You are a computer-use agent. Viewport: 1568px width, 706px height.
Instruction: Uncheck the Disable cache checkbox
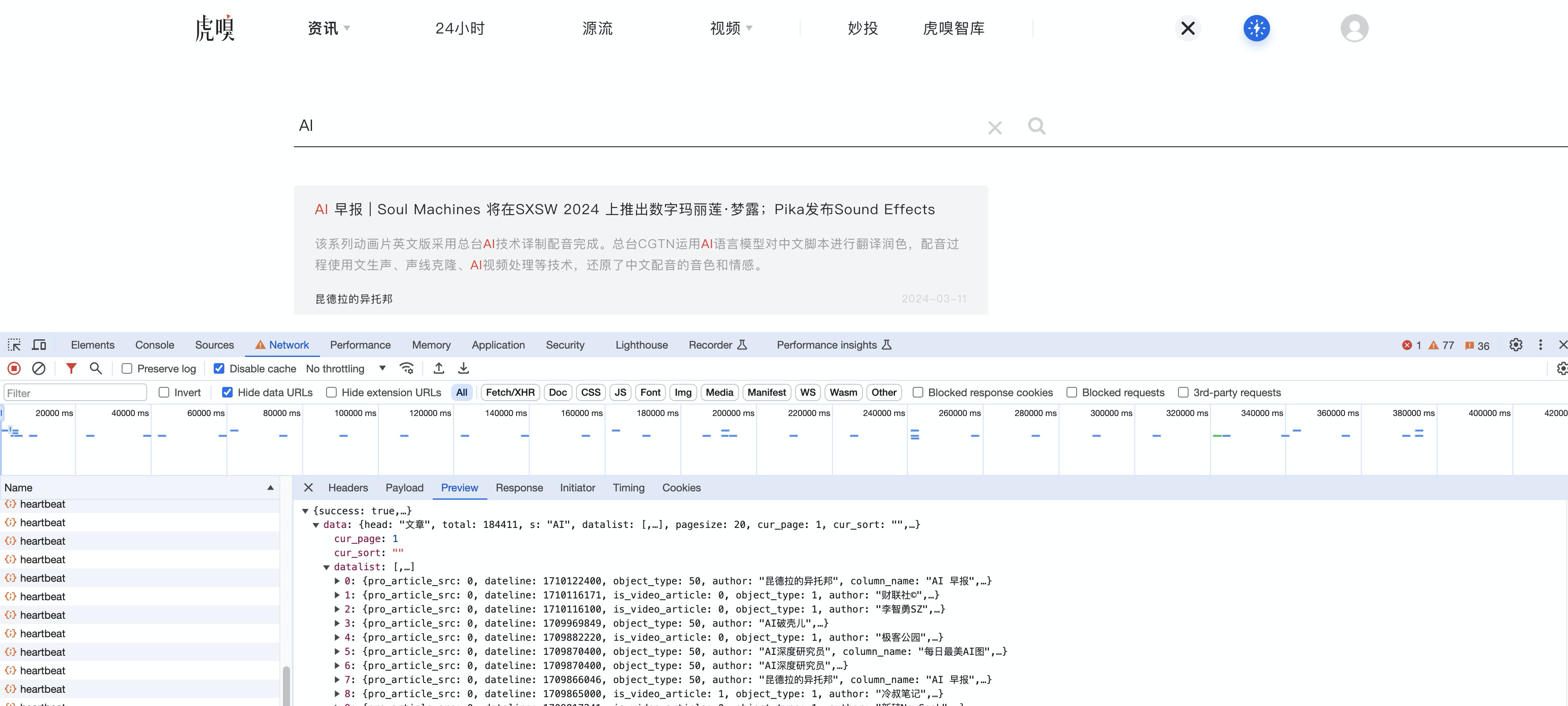pos(219,369)
